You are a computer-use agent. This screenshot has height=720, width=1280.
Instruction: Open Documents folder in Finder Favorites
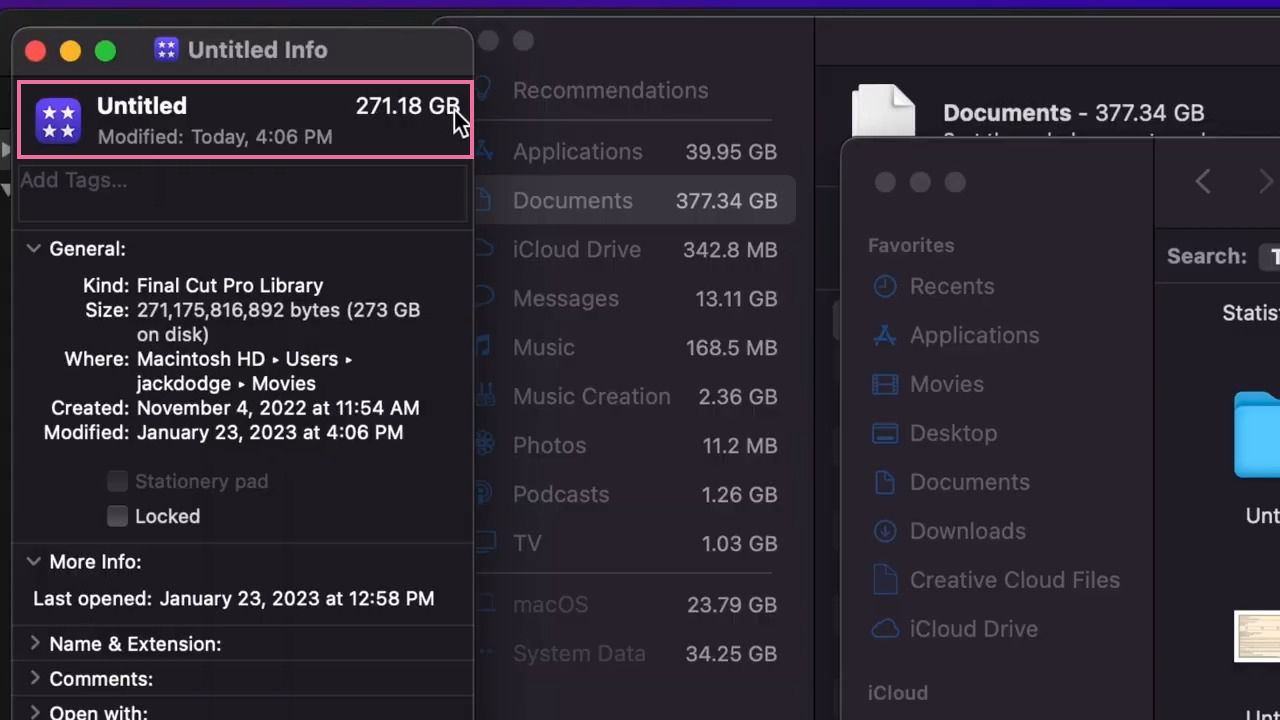[968, 482]
